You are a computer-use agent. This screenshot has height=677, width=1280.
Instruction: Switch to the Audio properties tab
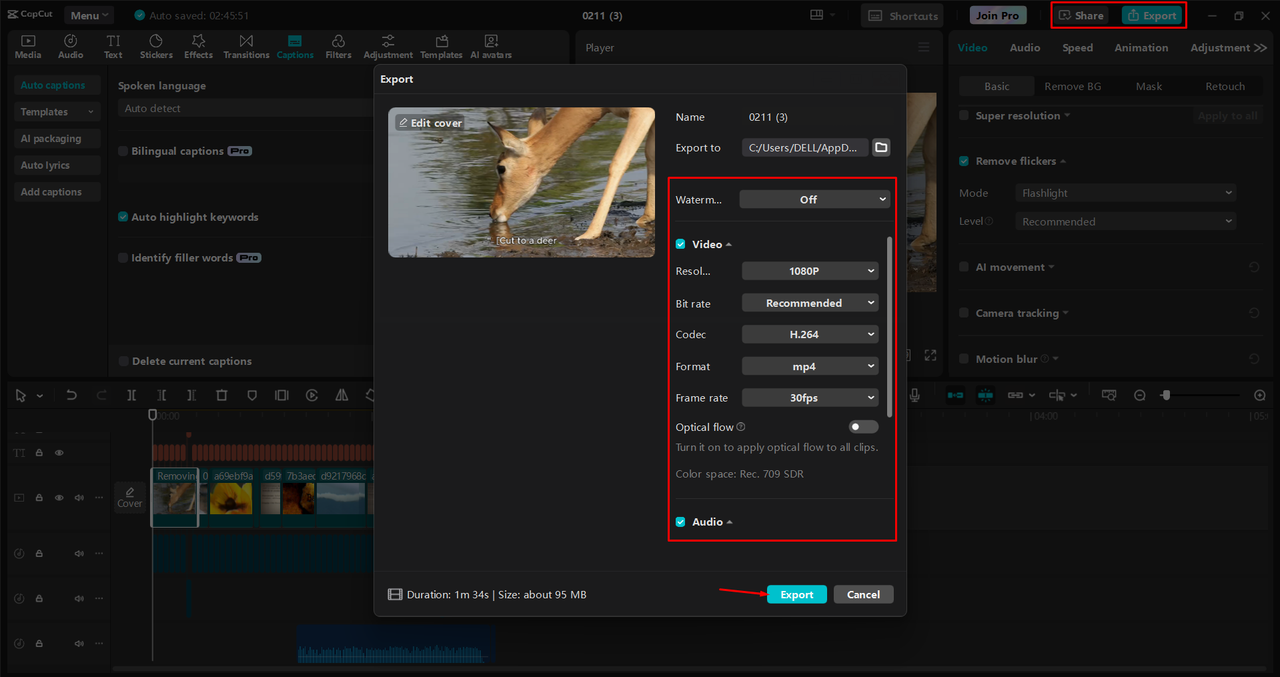click(1024, 48)
